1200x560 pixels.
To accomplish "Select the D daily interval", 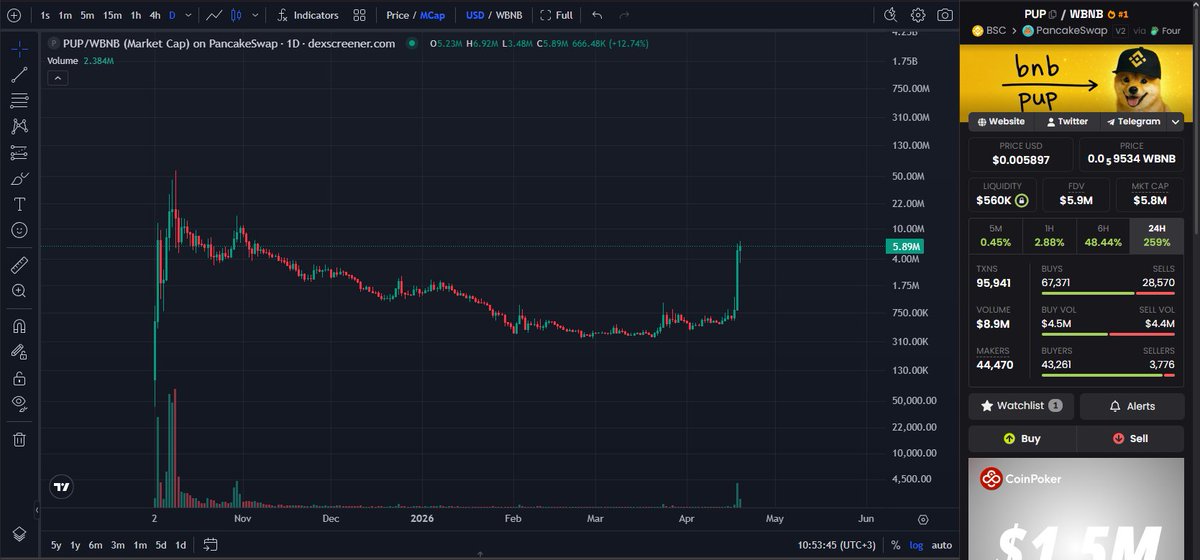I will (x=172, y=15).
